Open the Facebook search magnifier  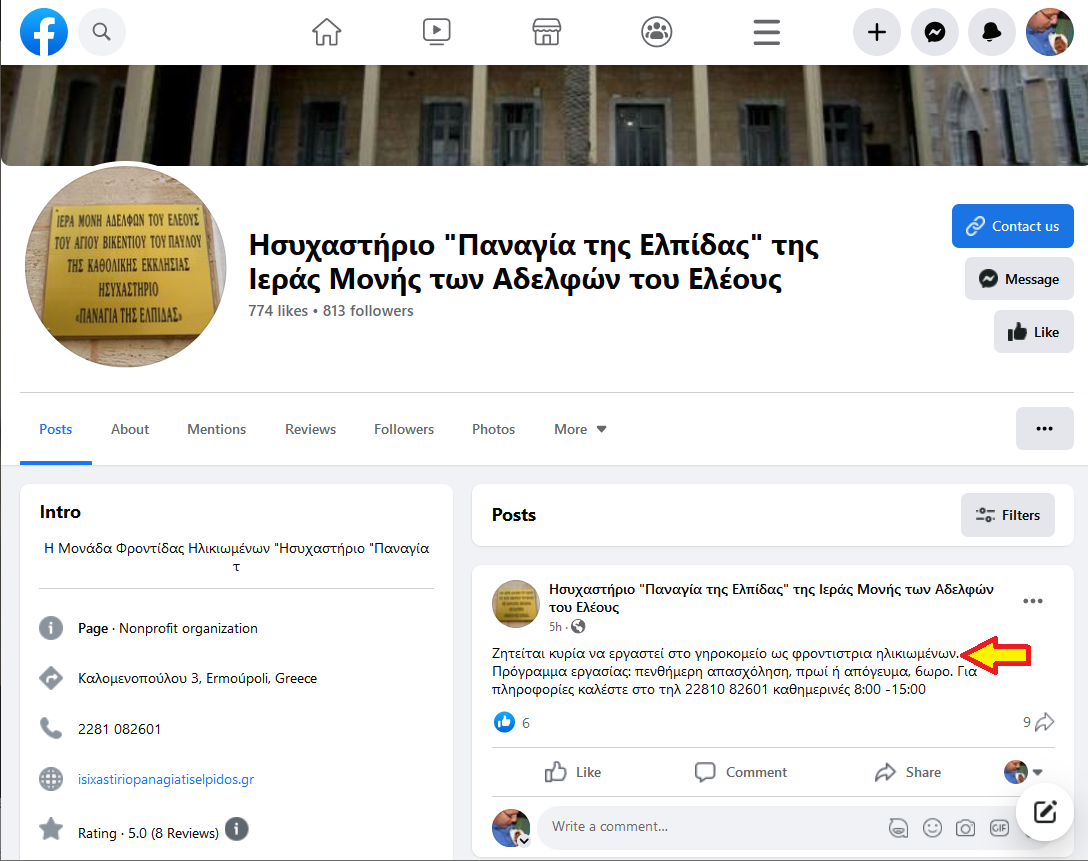pos(101,32)
